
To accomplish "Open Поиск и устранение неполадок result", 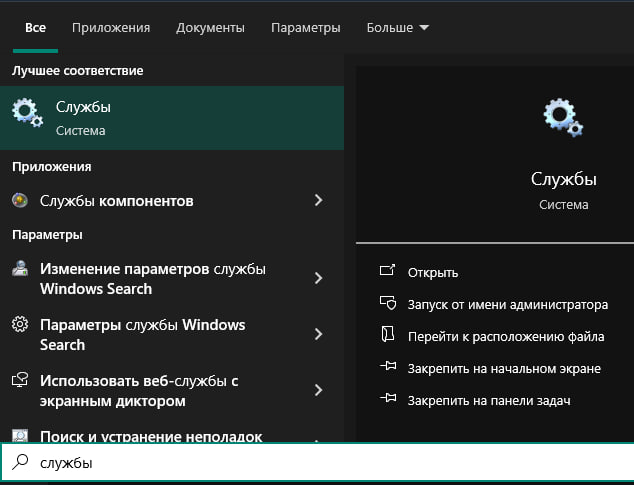I will (x=172, y=435).
